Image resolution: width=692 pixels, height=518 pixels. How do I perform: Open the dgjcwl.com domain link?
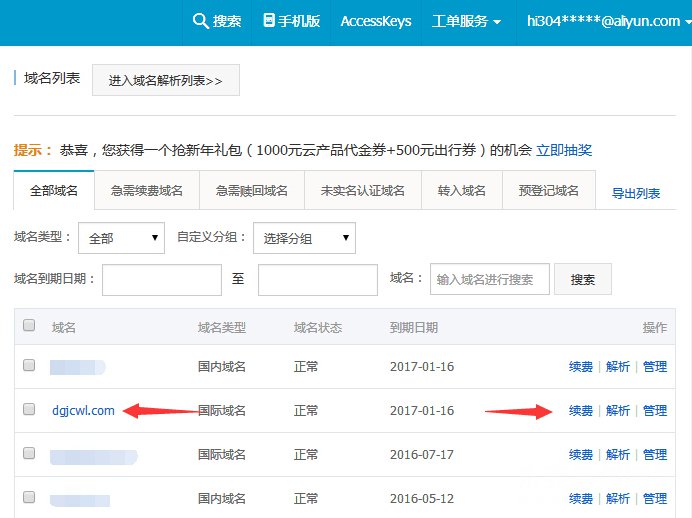click(83, 410)
